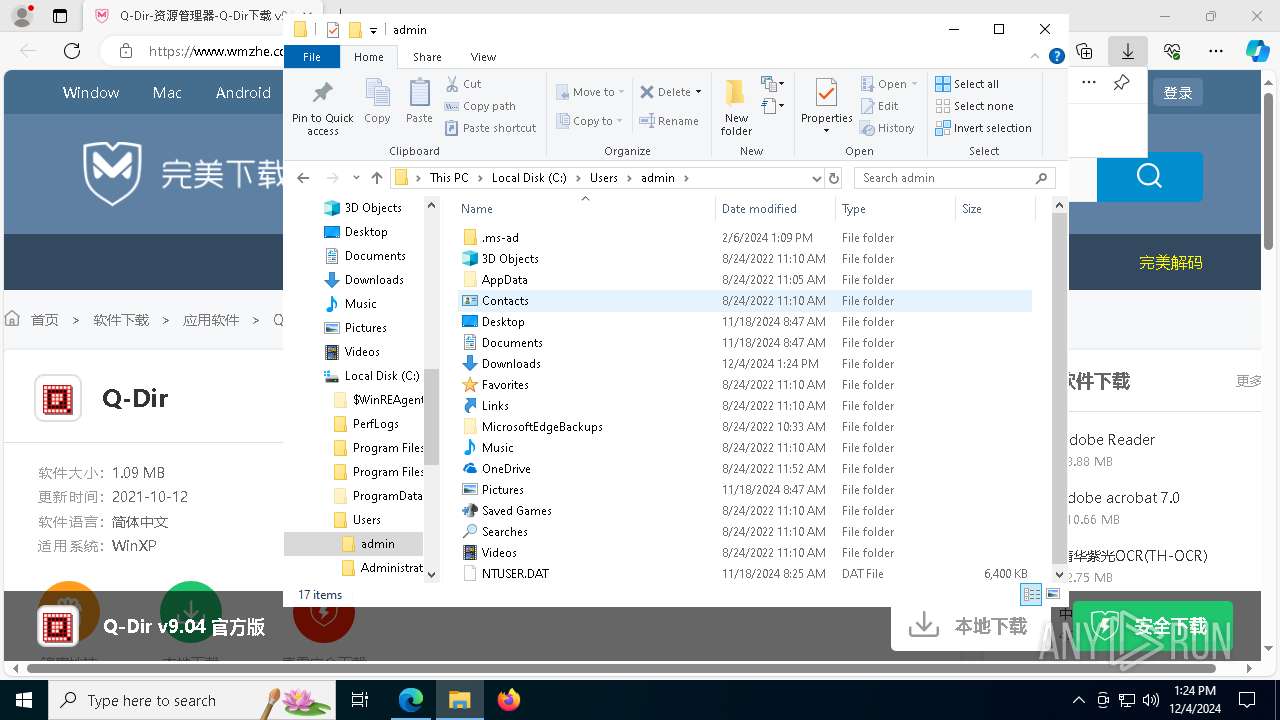Select NTUSER.DAT file
This screenshot has height=720, width=1280.
tap(515, 574)
